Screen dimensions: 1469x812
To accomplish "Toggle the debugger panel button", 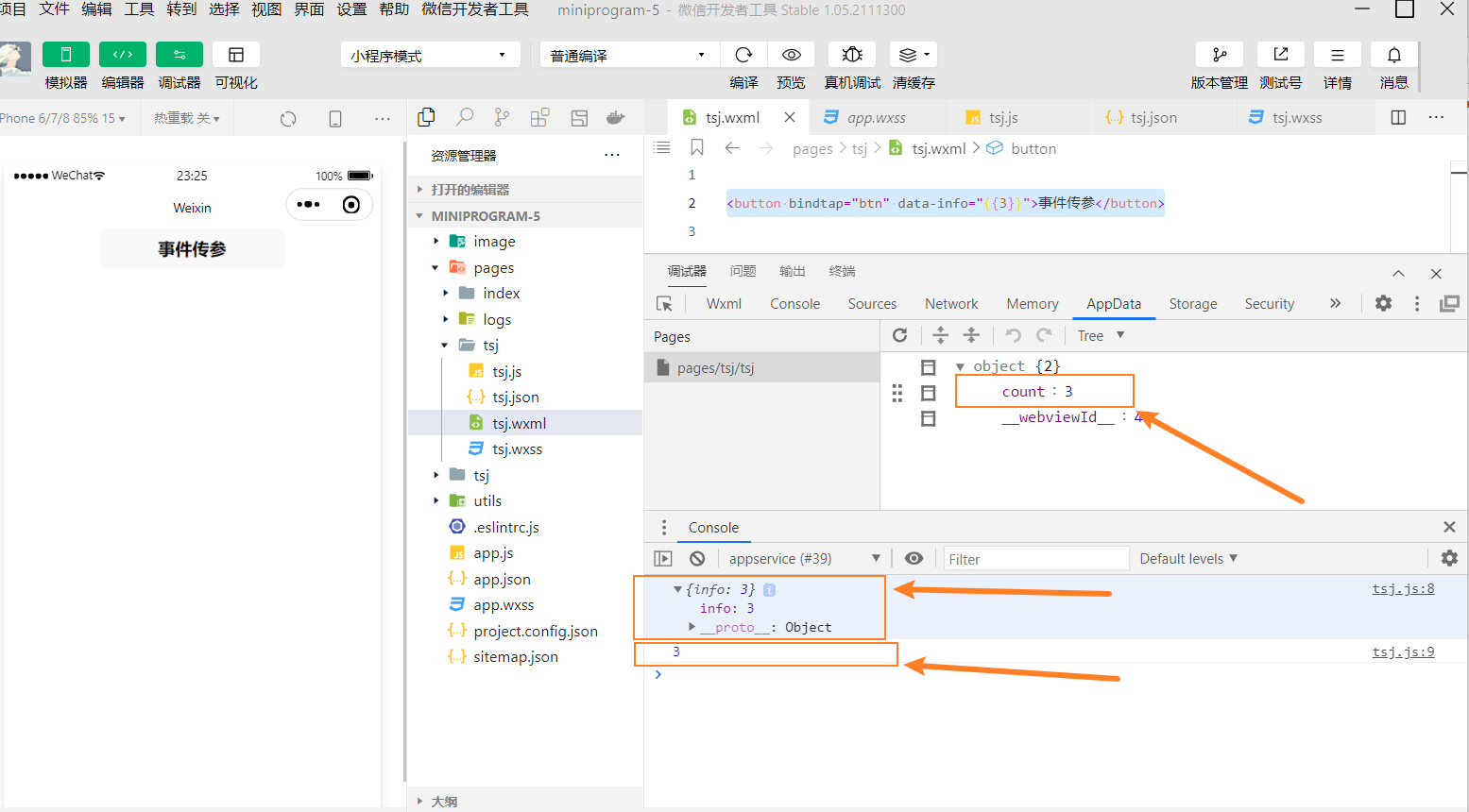I will click(x=179, y=55).
